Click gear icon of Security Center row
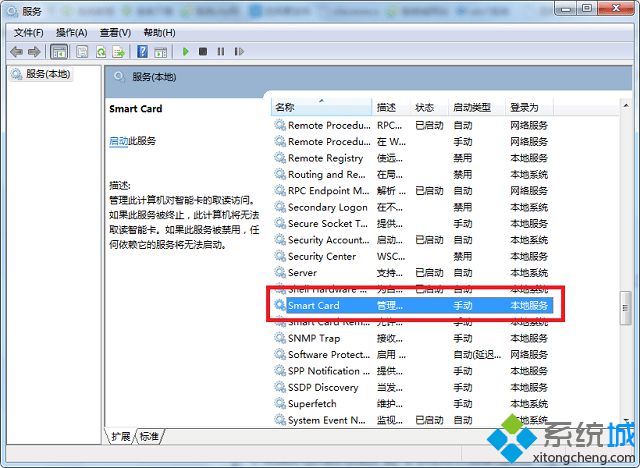The image size is (640, 468). (280, 256)
